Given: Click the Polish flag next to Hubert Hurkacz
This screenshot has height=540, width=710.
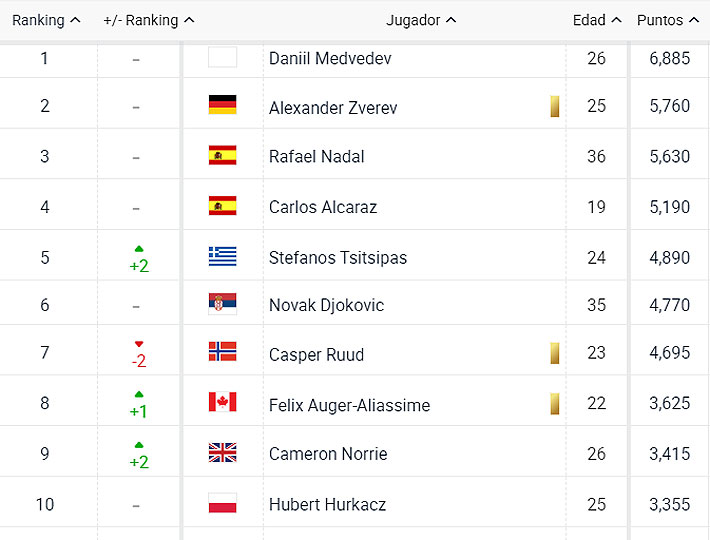Looking at the screenshot, I should click(x=222, y=504).
